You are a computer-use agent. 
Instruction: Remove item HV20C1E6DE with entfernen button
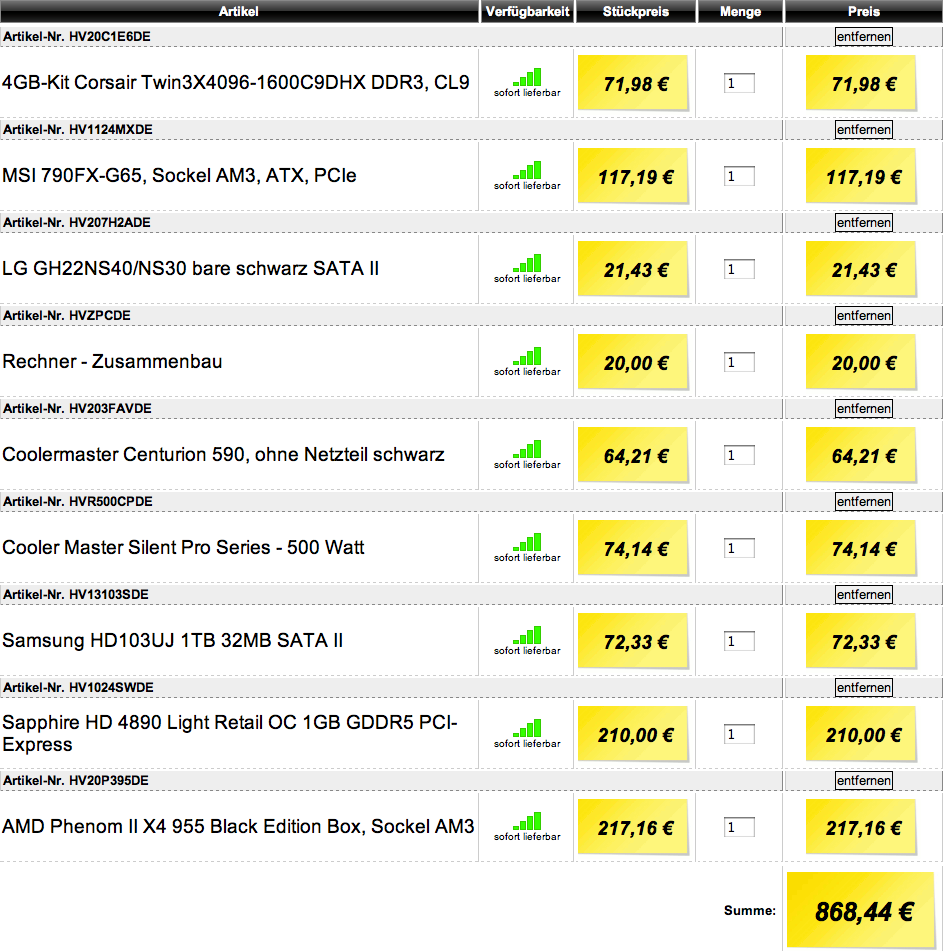click(x=863, y=36)
